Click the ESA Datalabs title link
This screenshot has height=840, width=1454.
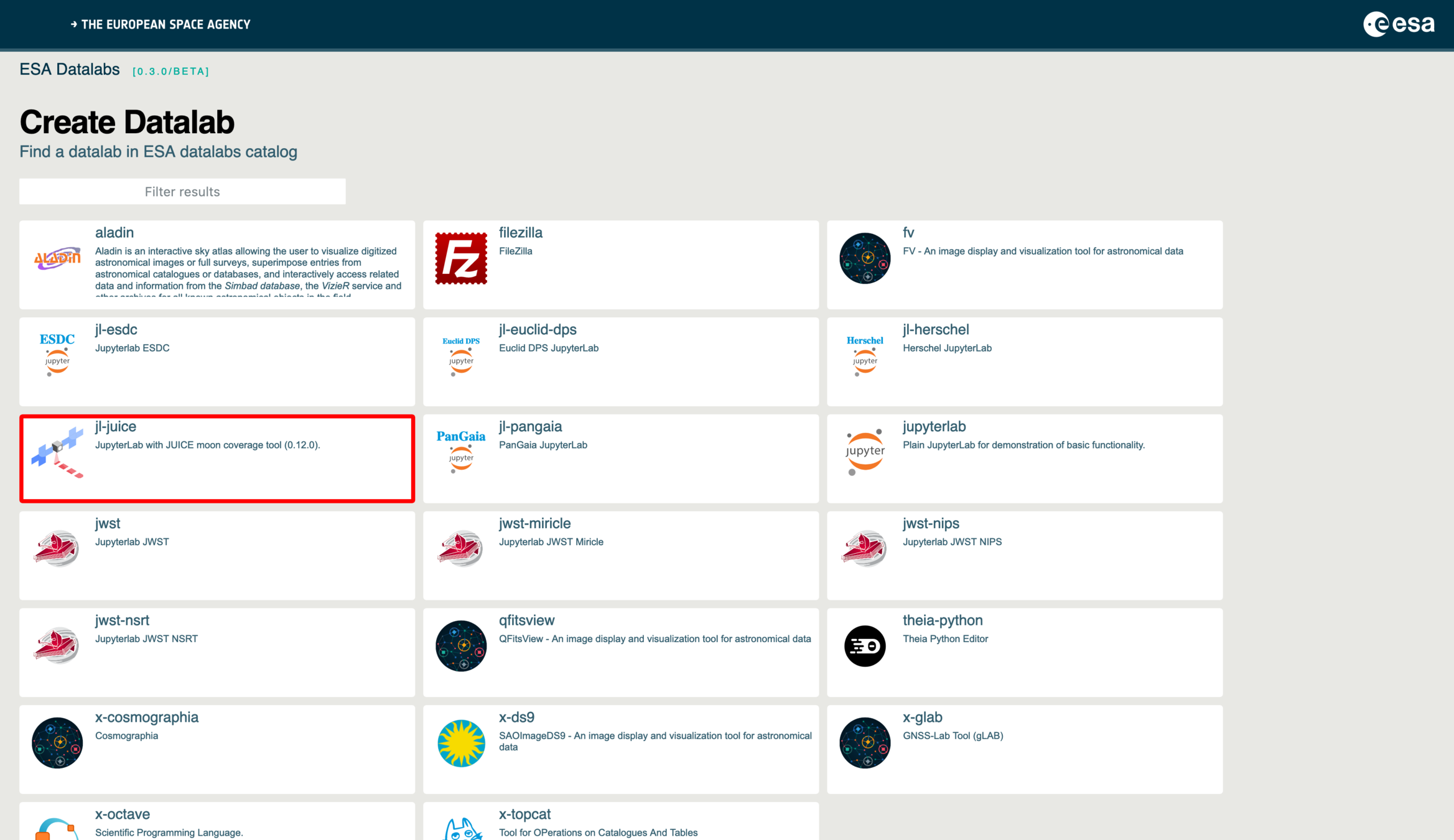(x=70, y=69)
